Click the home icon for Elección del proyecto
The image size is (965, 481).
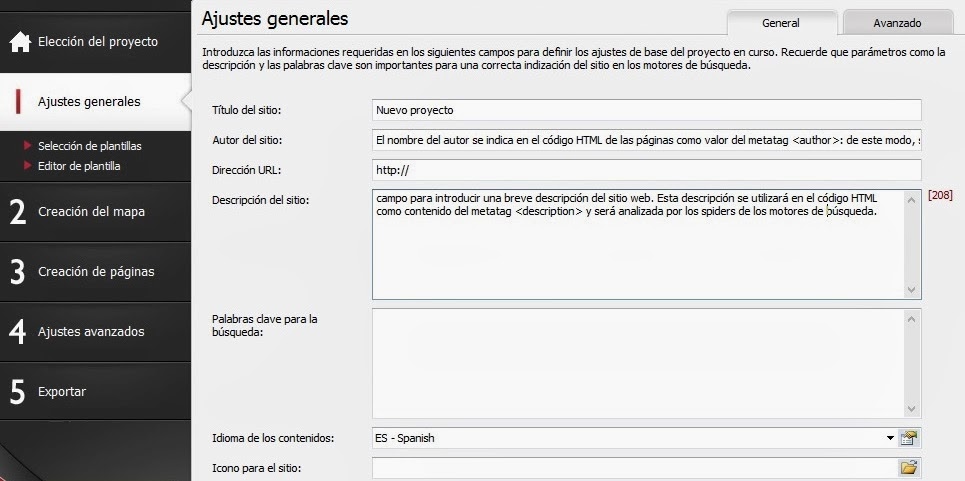tap(20, 42)
